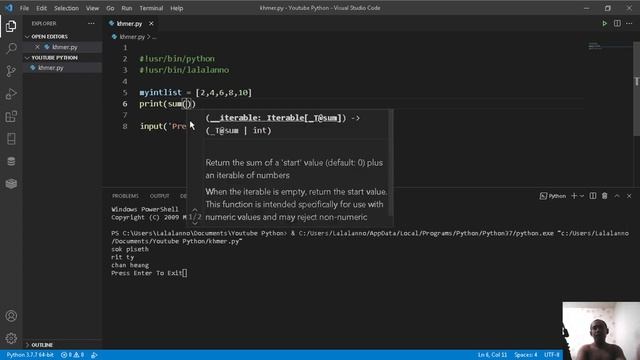Open the Selection menu
Viewport: 640px width, 360px height.
[x=66, y=8]
